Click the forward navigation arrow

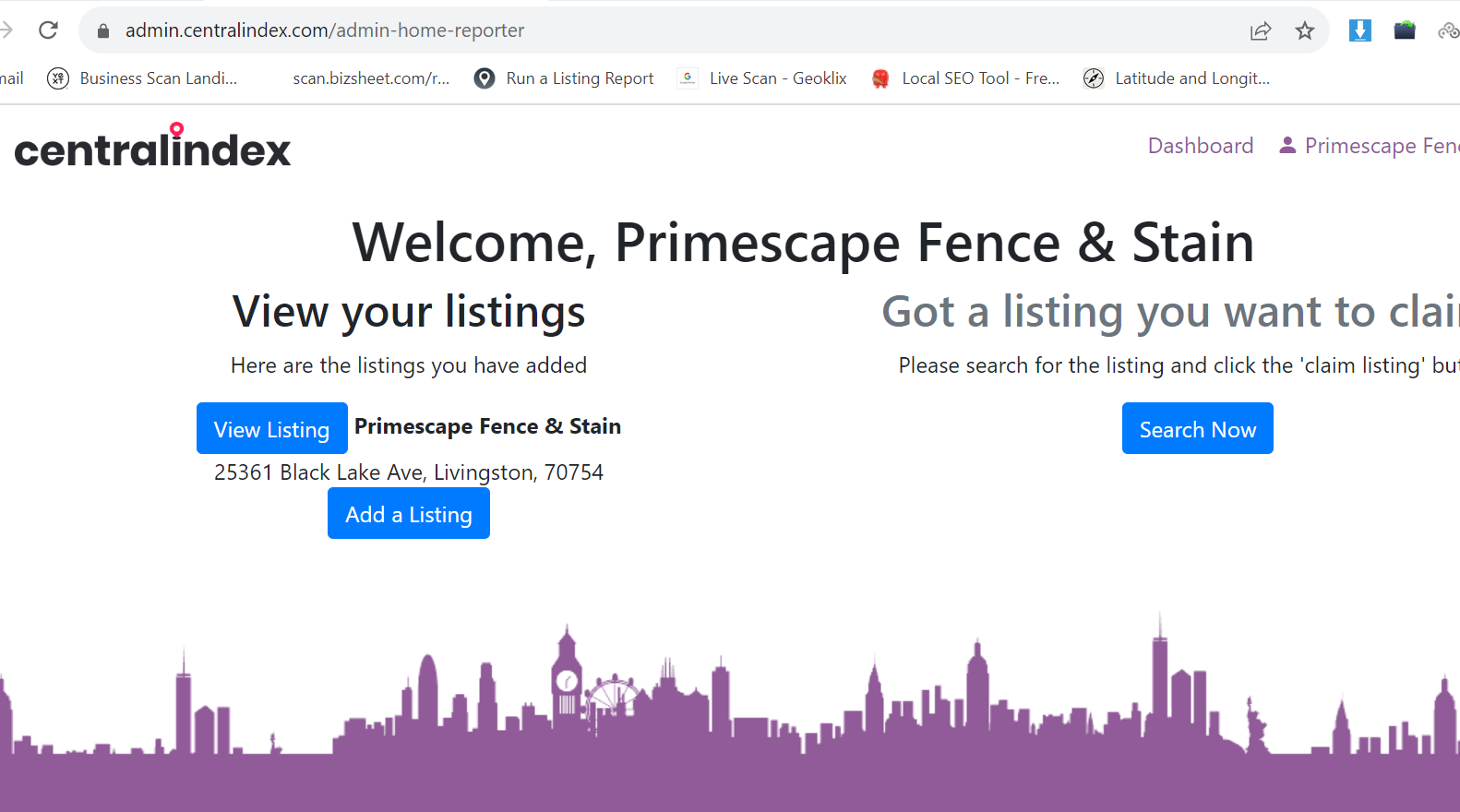7,30
